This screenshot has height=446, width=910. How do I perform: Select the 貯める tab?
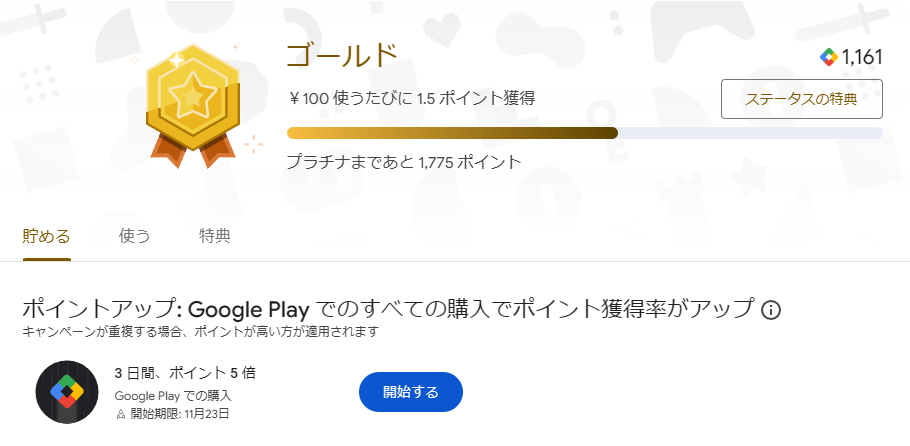click(x=47, y=237)
